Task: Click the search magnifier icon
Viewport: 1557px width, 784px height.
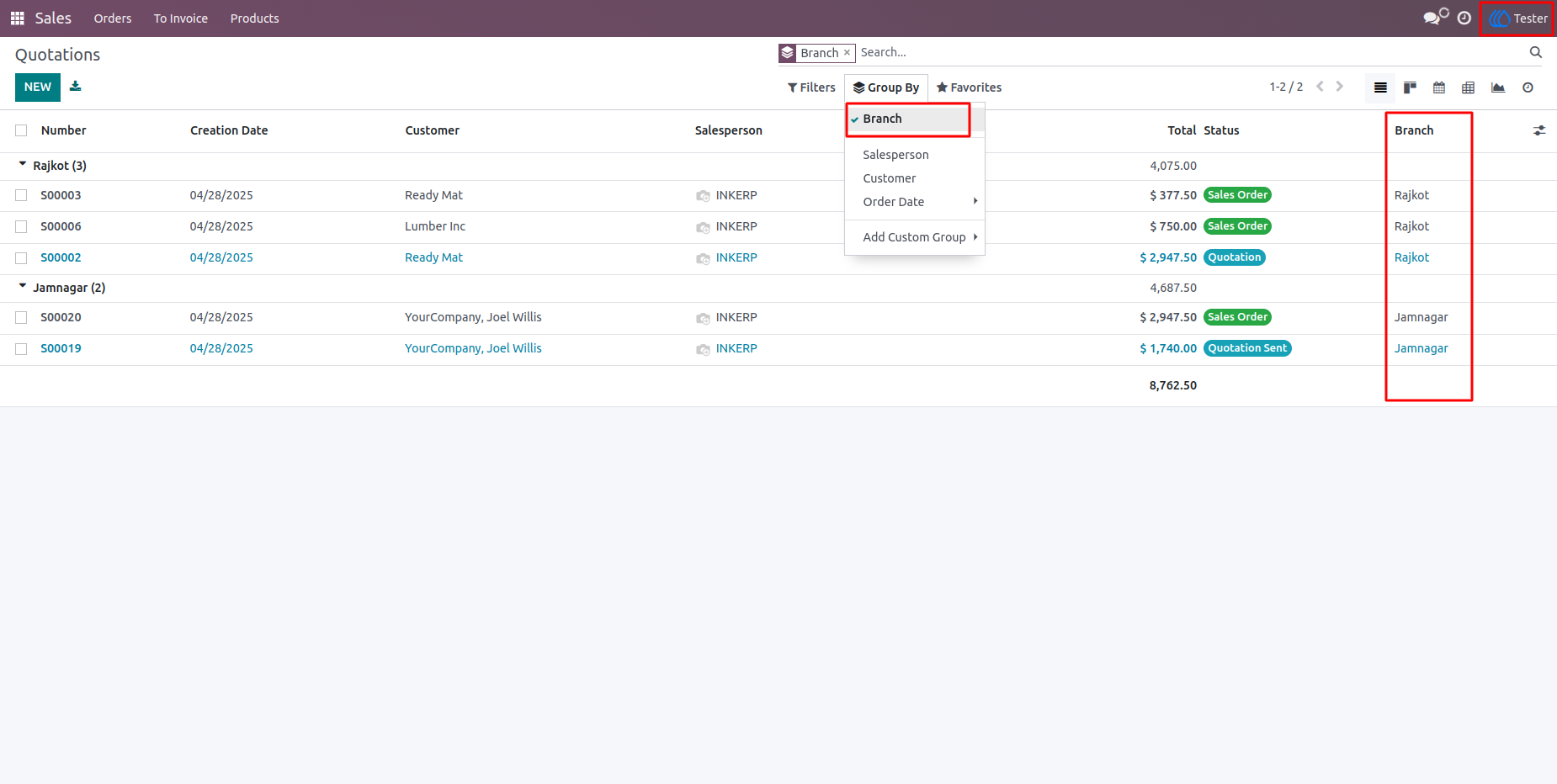Action: (1536, 52)
